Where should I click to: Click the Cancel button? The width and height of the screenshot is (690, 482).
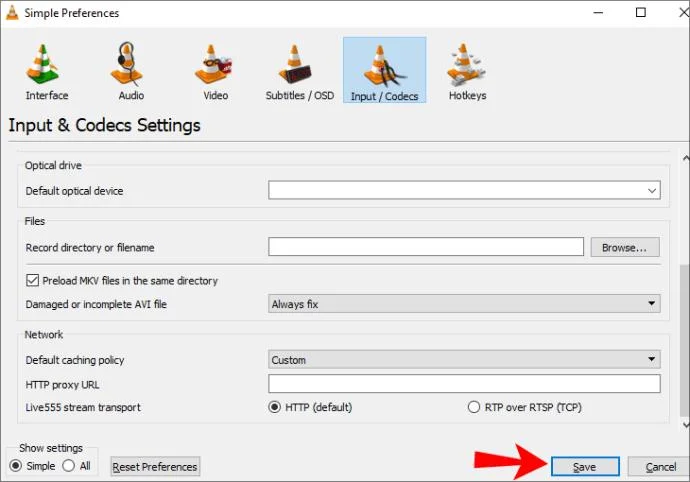point(660,467)
